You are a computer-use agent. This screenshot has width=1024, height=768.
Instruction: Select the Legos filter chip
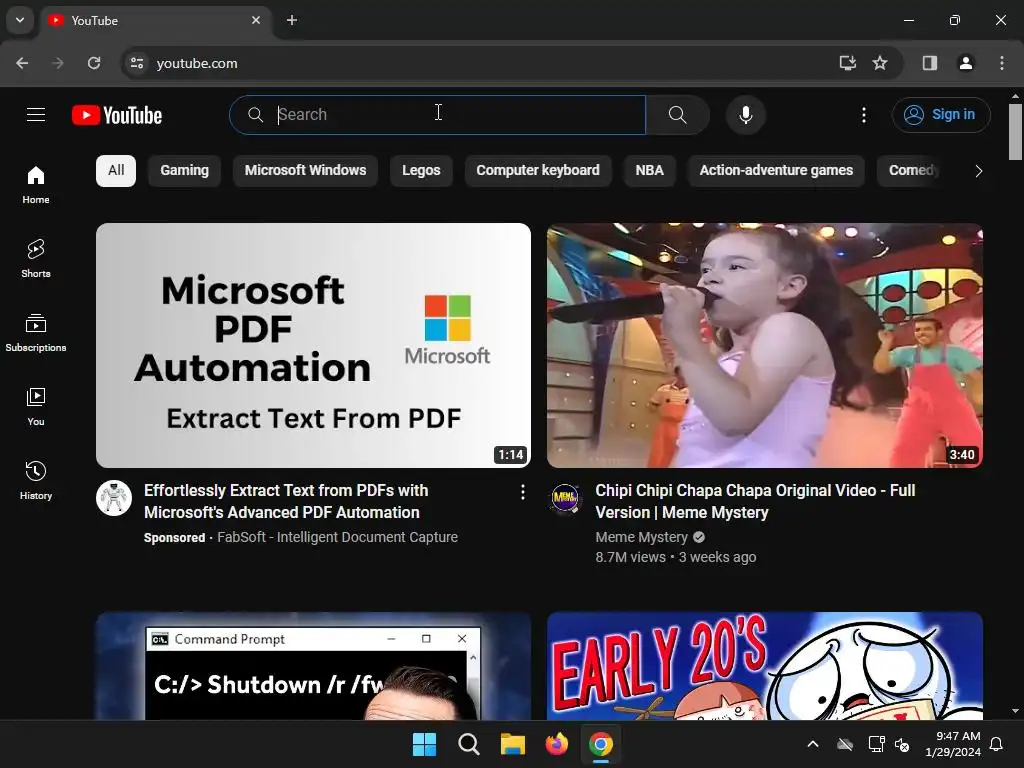pyautogui.click(x=421, y=170)
